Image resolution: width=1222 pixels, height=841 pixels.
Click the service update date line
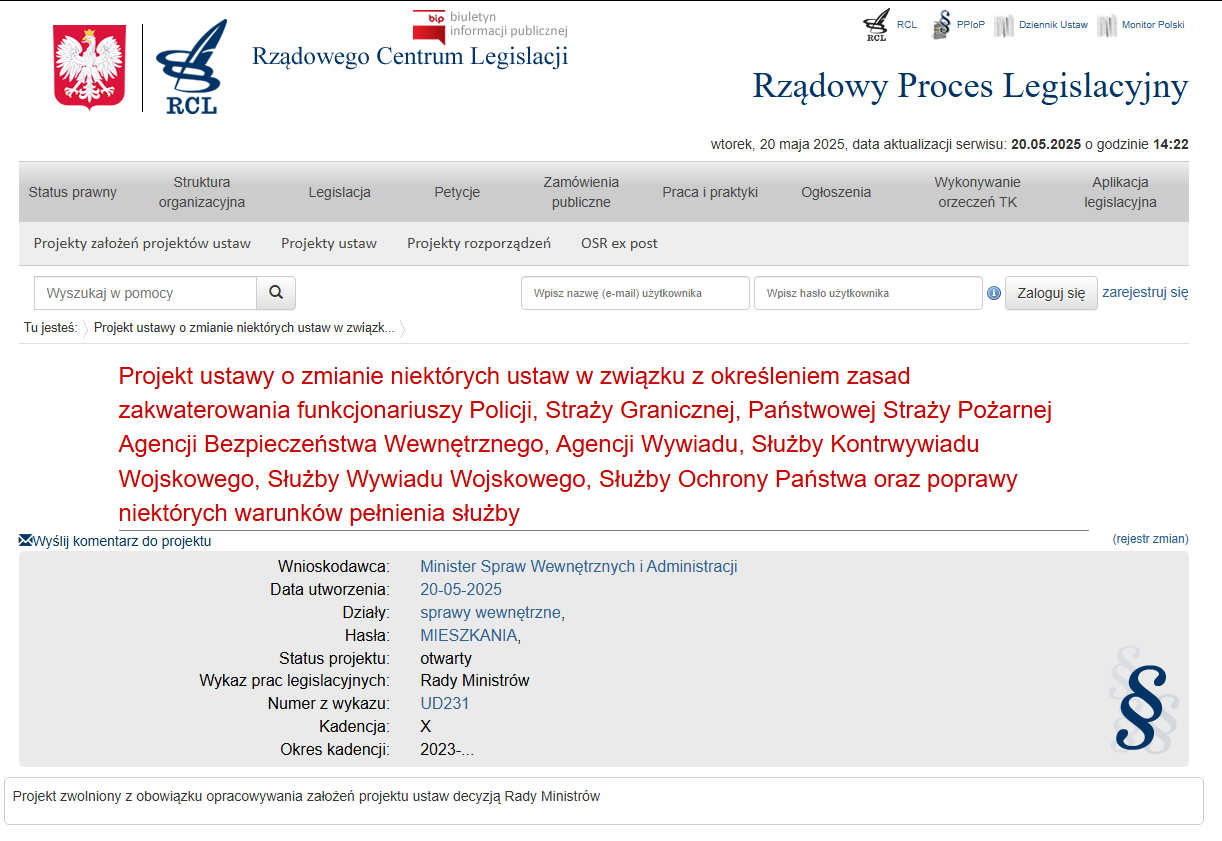950,144
